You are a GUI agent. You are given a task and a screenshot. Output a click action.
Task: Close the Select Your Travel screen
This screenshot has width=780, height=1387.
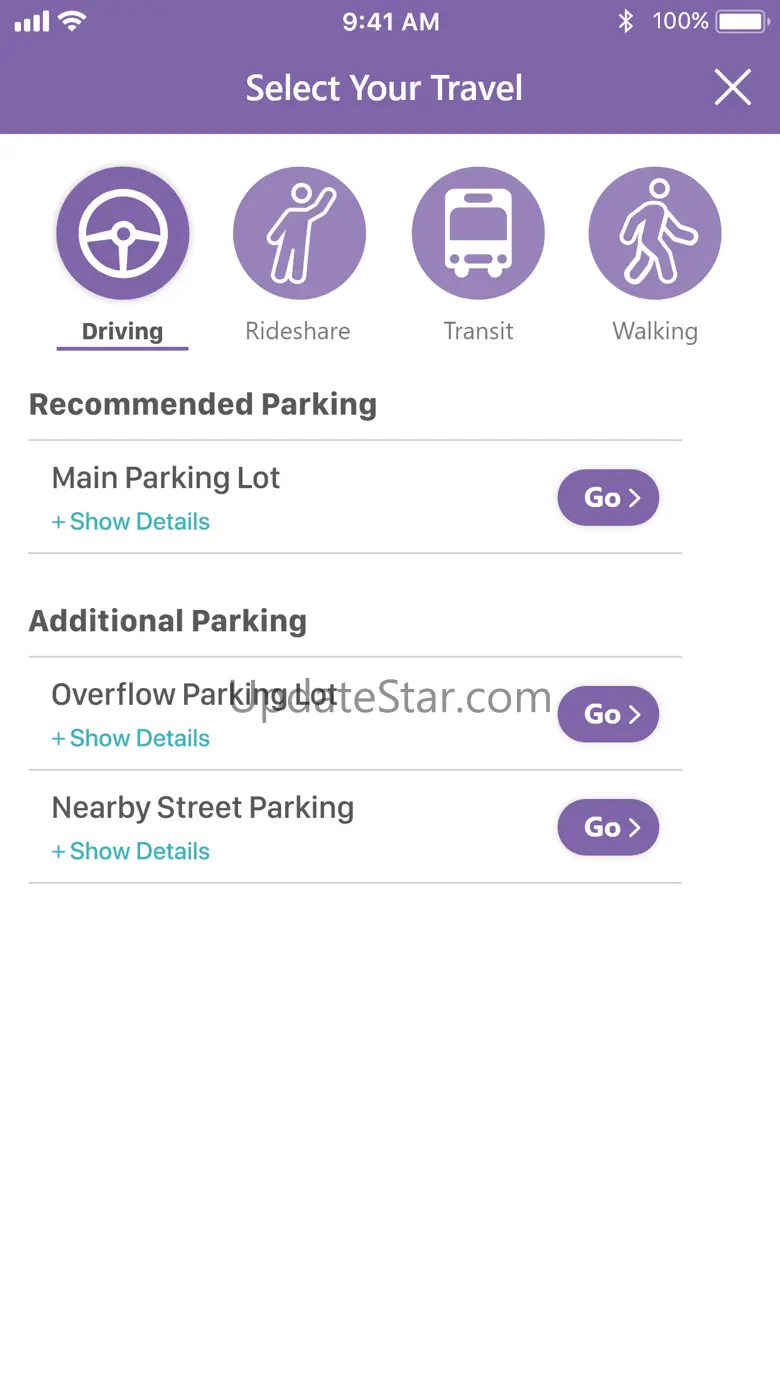(x=732, y=88)
